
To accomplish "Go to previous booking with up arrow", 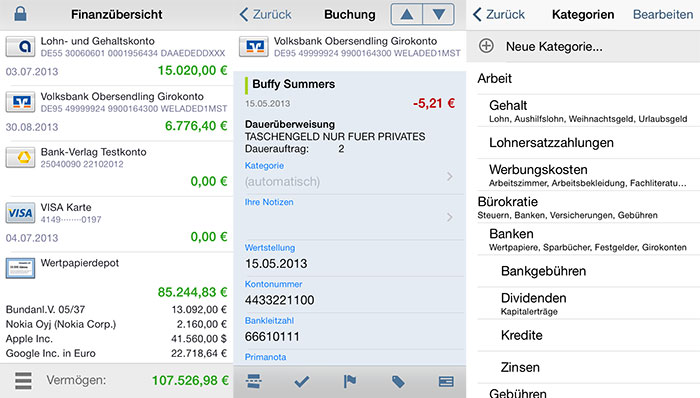I will [406, 14].
